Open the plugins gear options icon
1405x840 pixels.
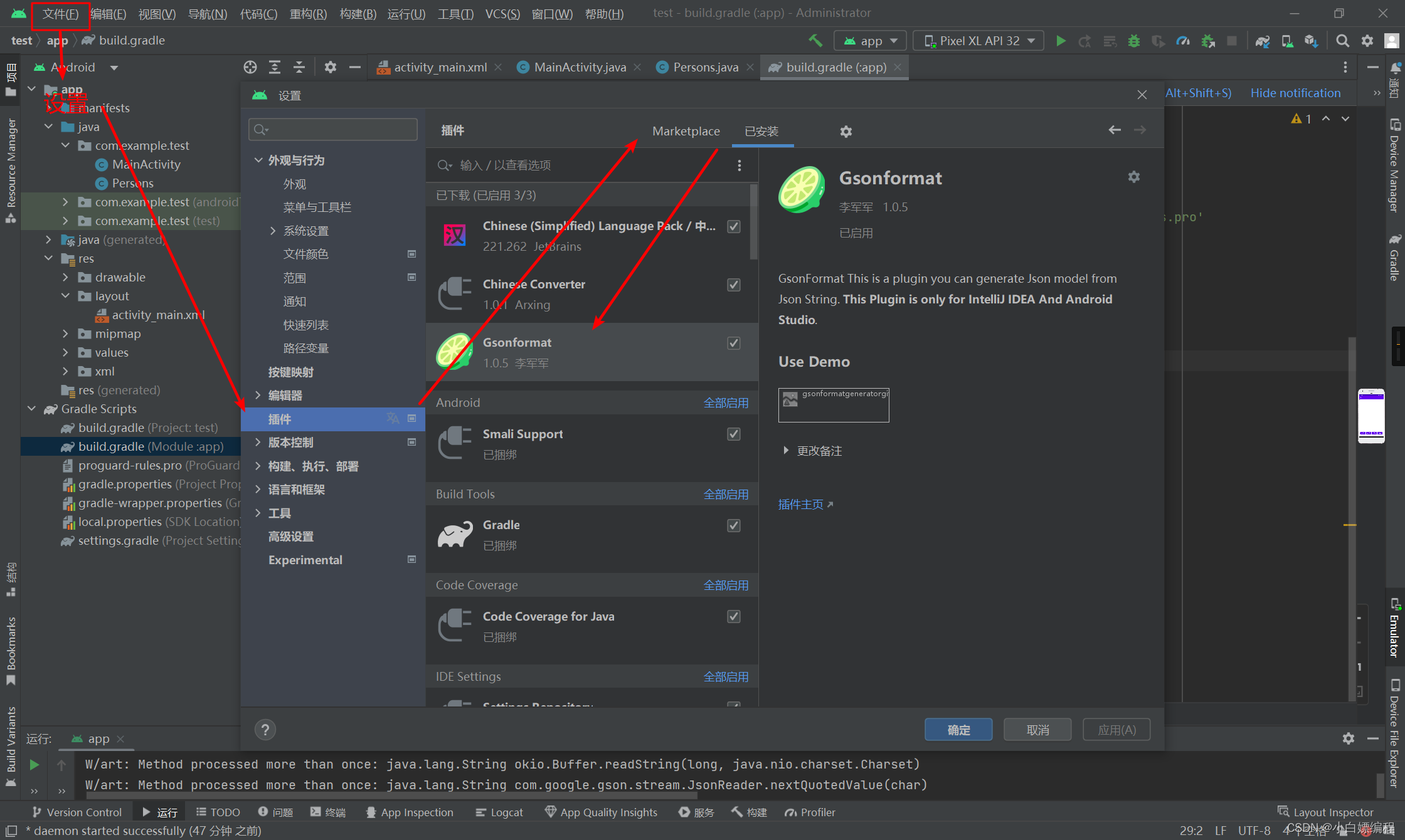846,131
